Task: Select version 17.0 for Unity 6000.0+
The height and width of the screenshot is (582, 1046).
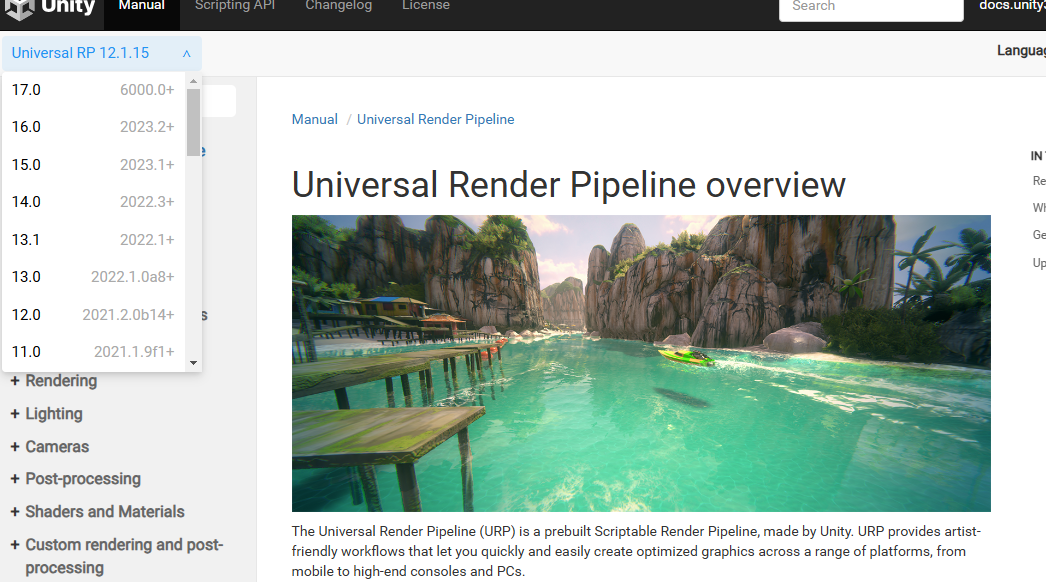Action: click(93, 89)
